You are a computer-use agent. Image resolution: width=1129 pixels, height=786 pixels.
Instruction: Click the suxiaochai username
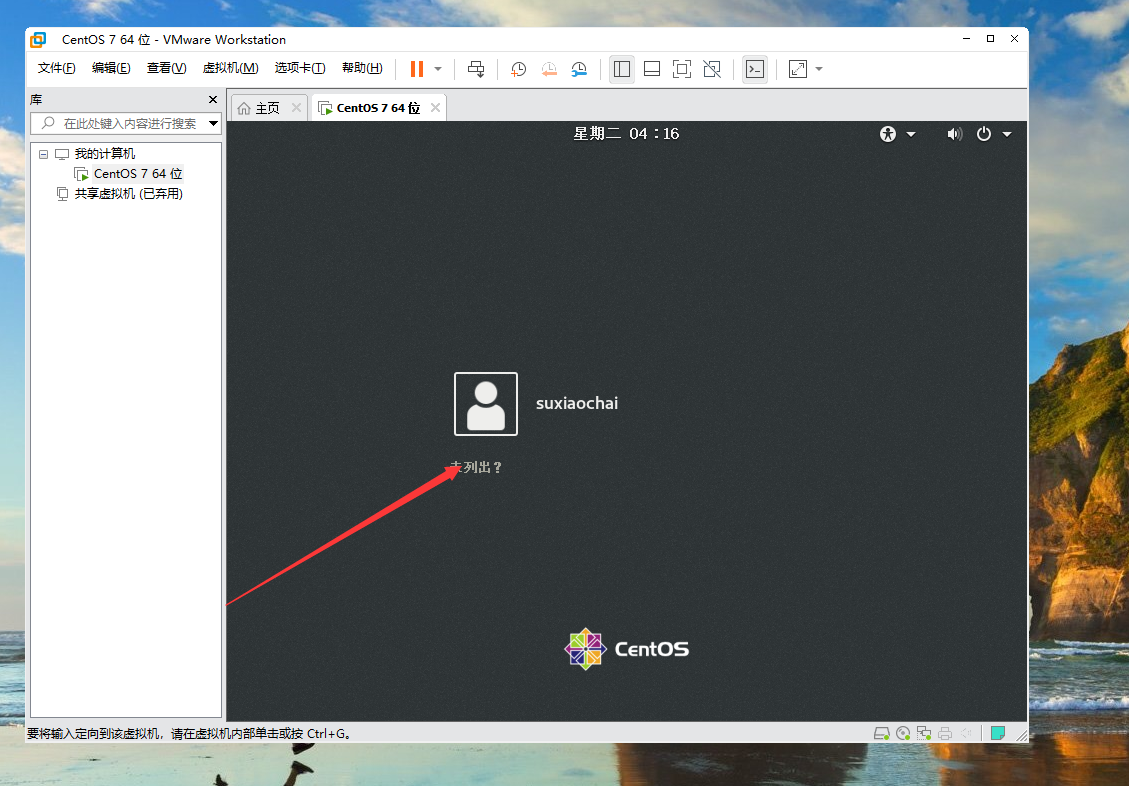(x=577, y=403)
